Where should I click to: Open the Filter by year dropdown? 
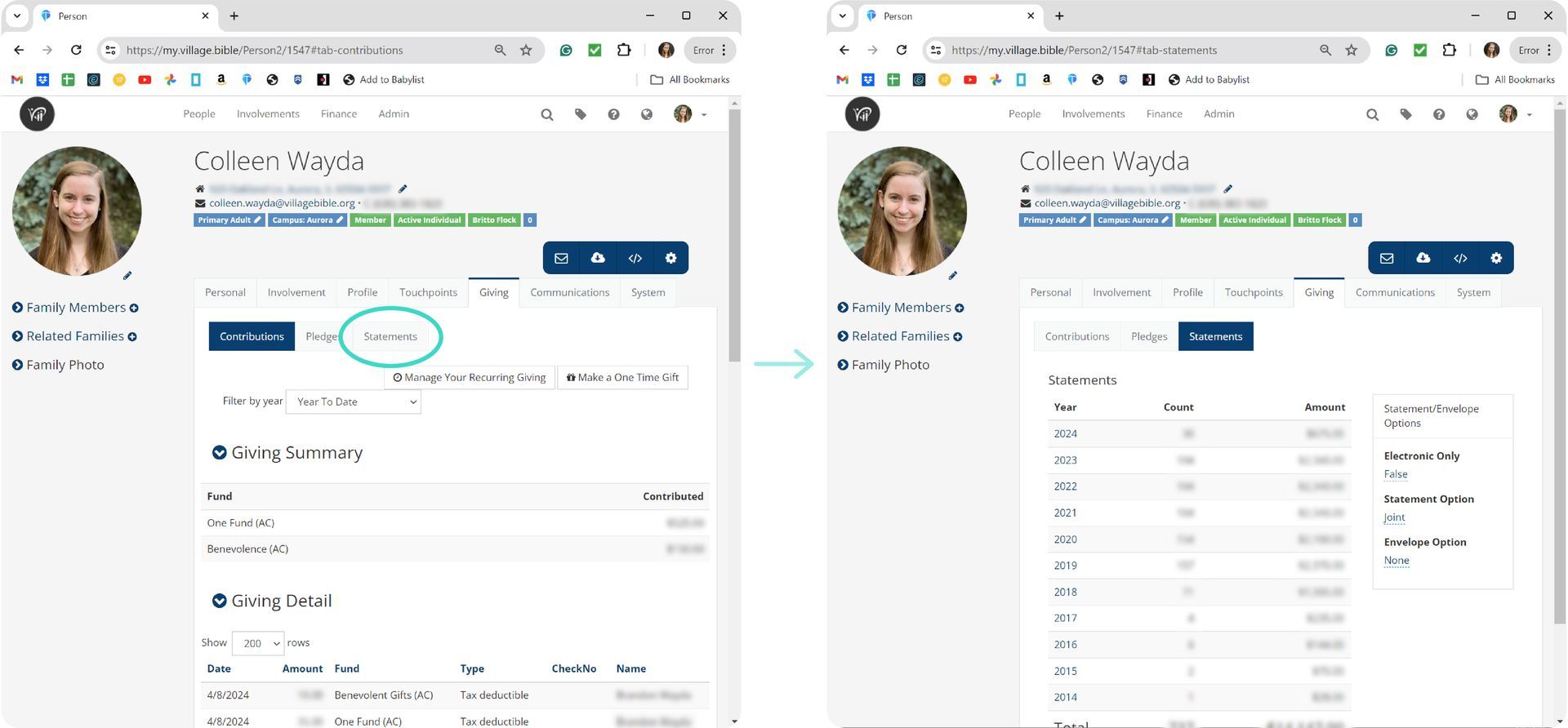pos(353,402)
